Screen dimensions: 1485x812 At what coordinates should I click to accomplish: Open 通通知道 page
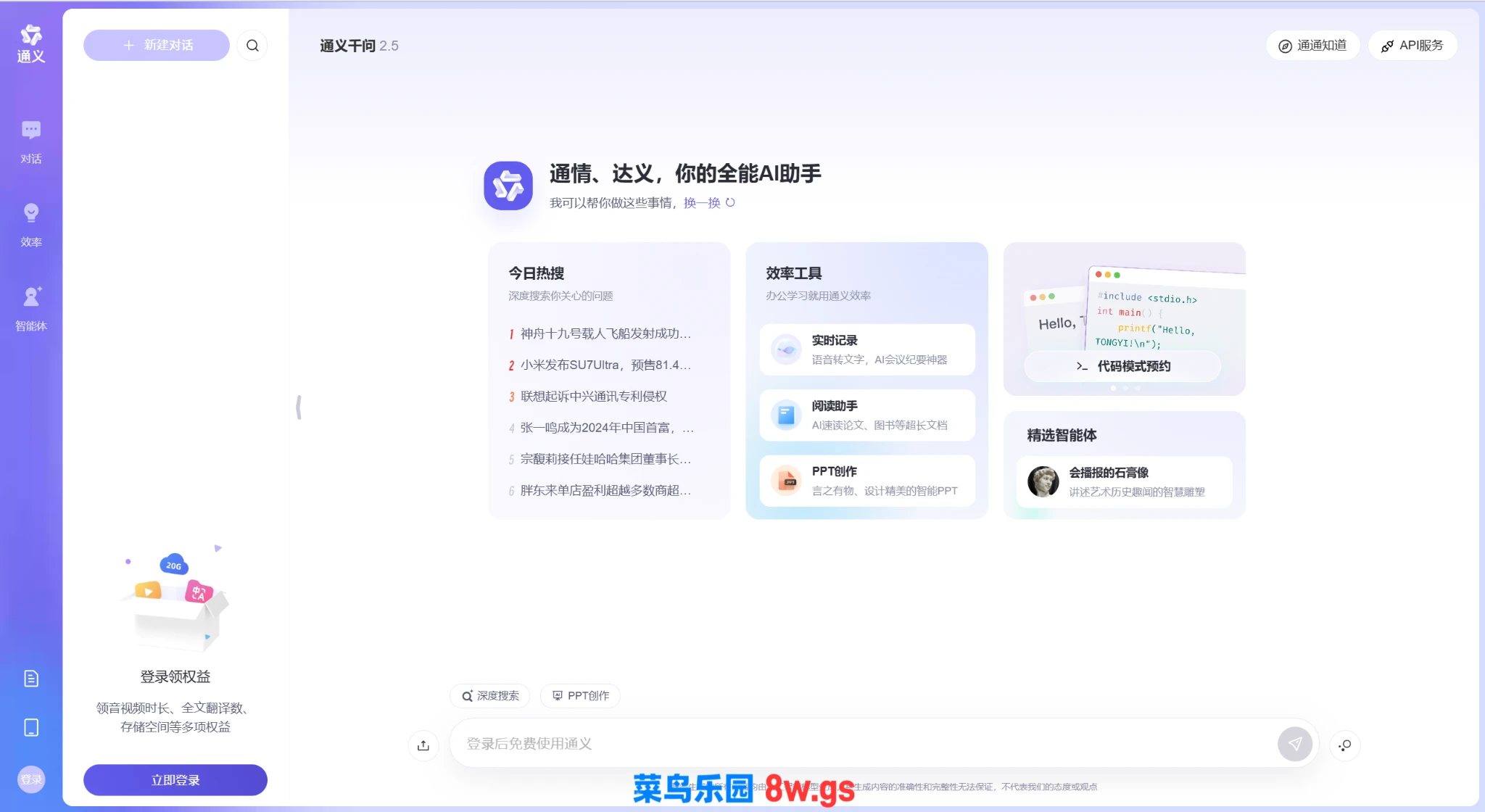(1312, 46)
